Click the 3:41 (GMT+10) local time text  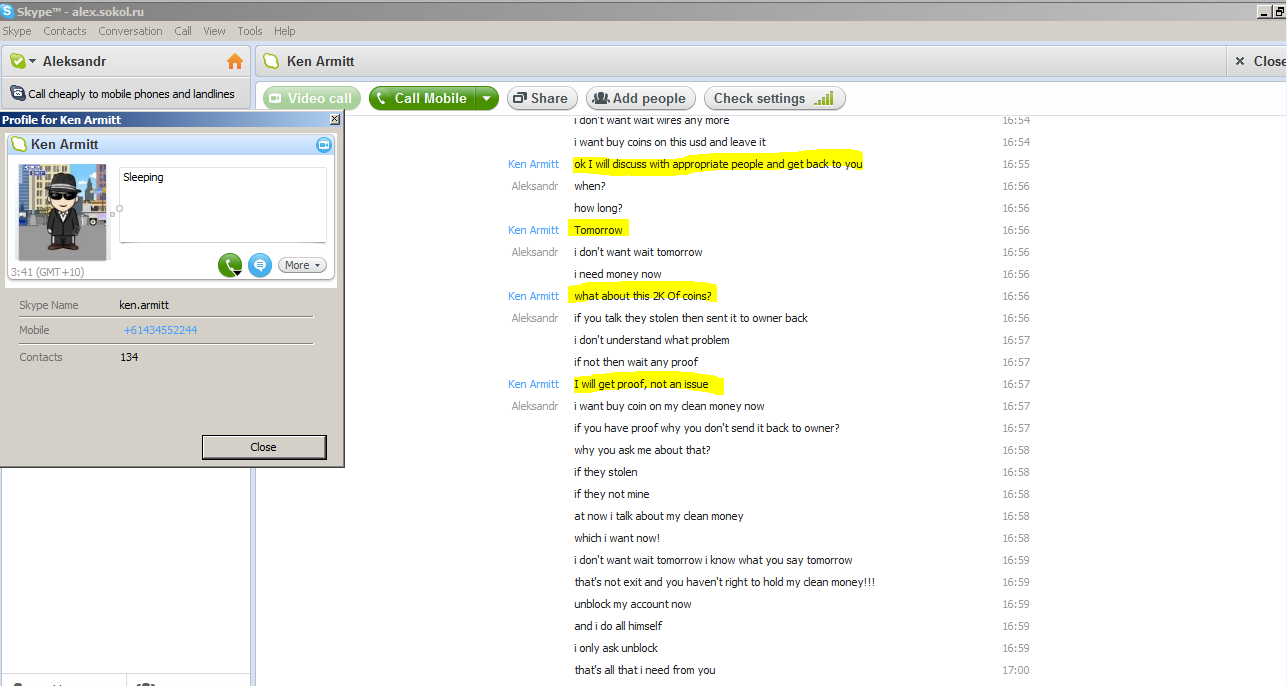pyautogui.click(x=47, y=272)
